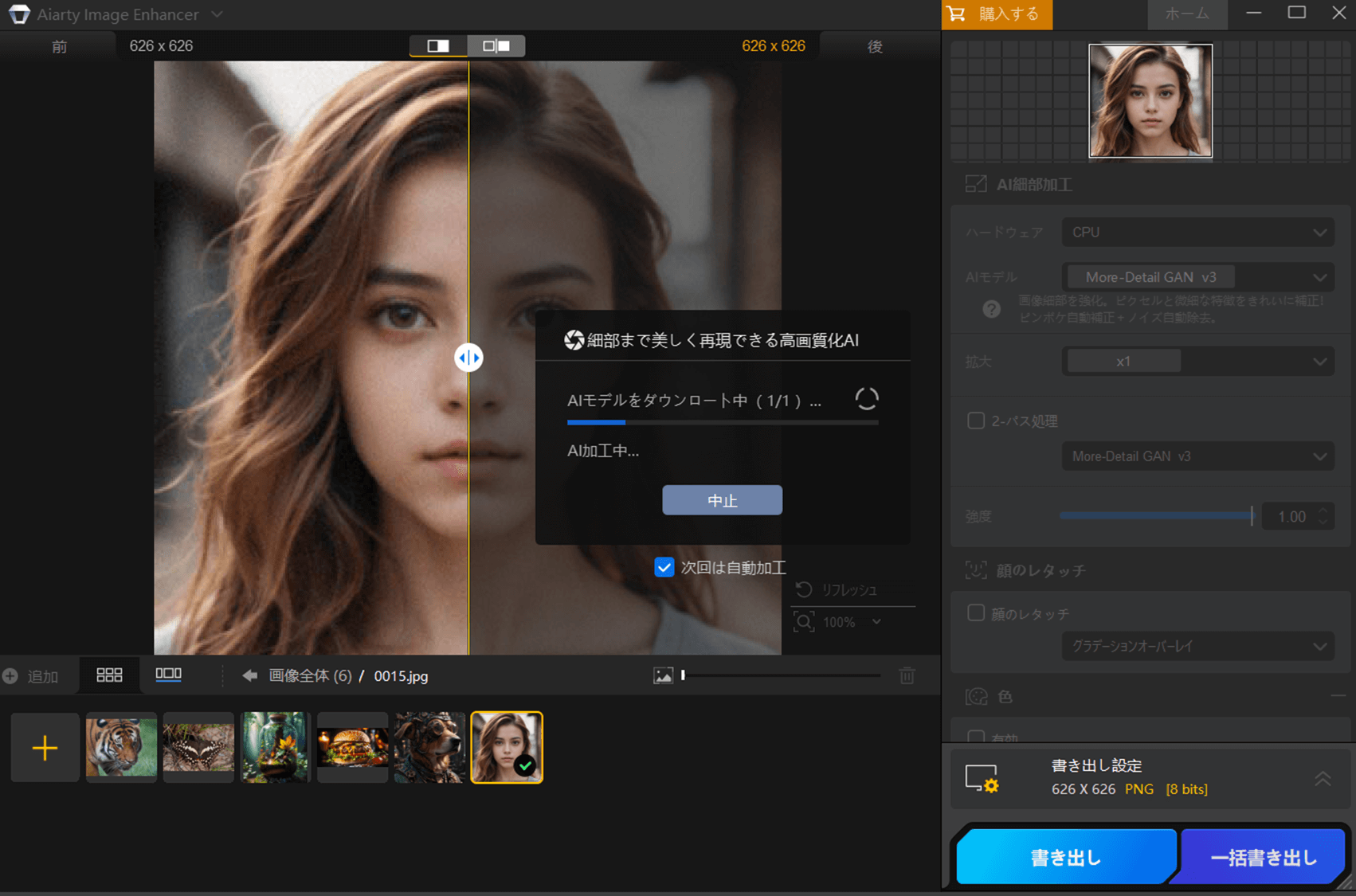1356x896 pixels.
Task: Select the tiger thumbnail image
Action: pyautogui.click(x=121, y=747)
